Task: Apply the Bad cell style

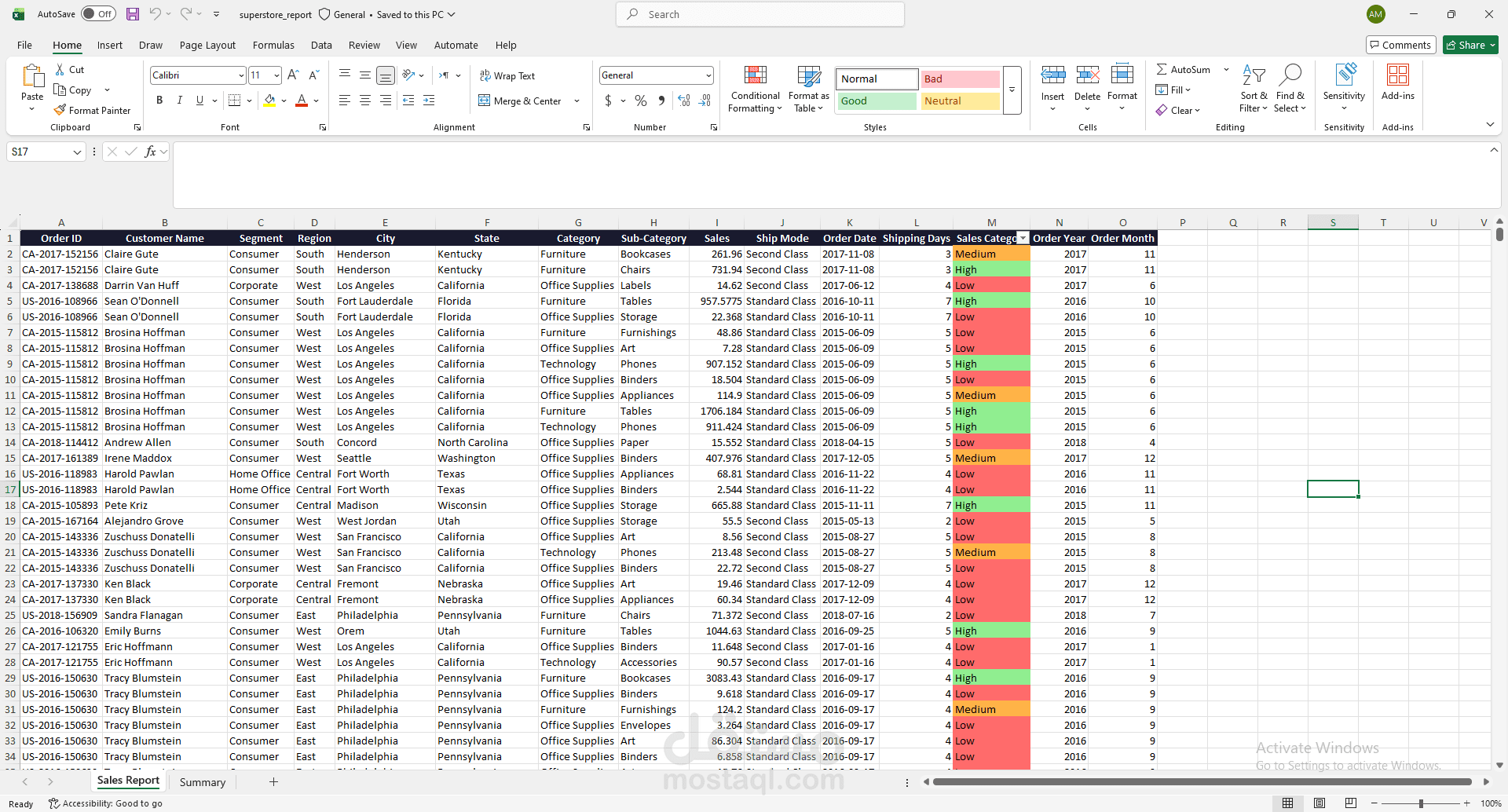Action: click(960, 79)
